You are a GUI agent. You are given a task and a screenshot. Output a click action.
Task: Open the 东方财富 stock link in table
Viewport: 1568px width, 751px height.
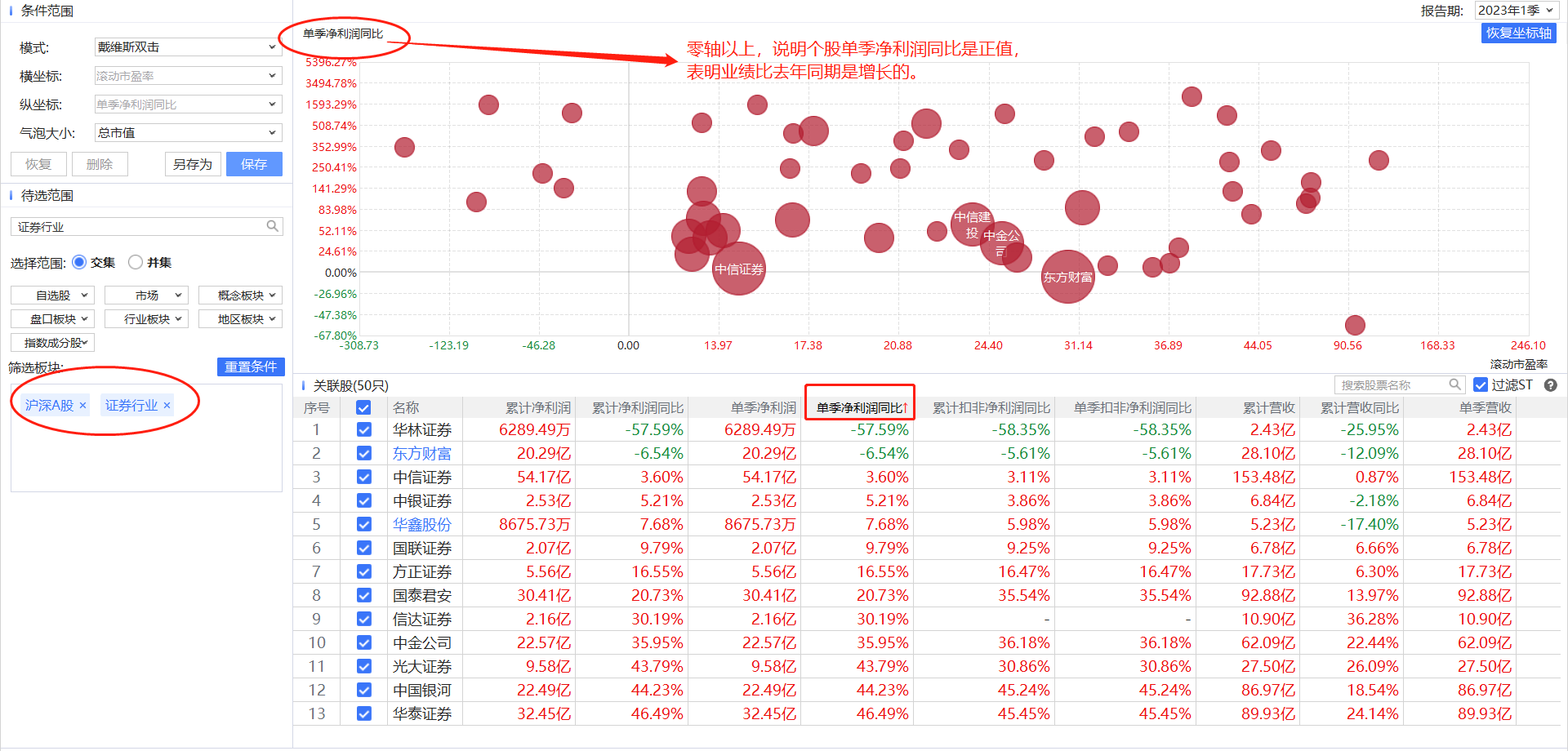click(422, 453)
